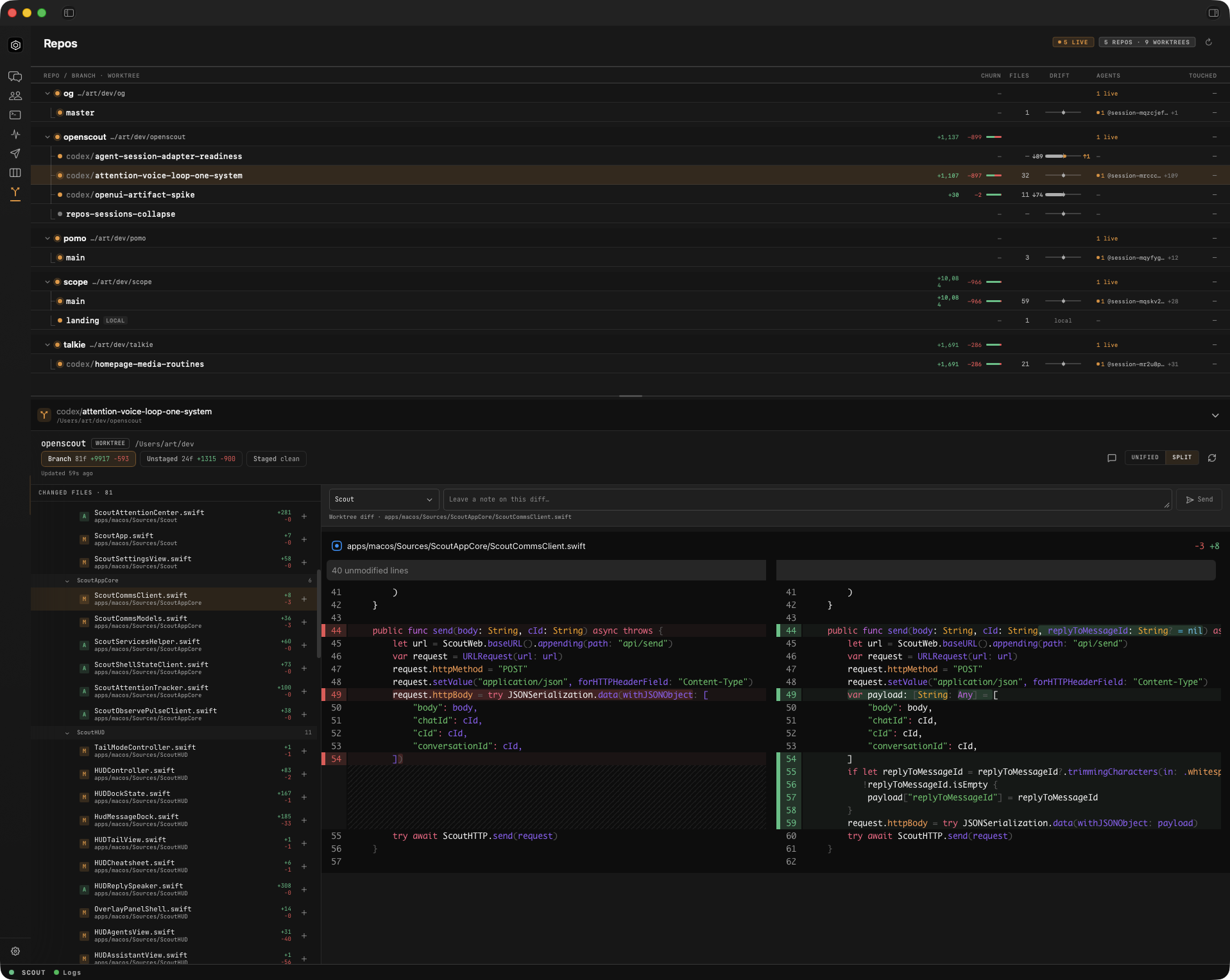Collapse the worktree detail panel chevron
This screenshot has width=1230, height=980.
[1215, 416]
